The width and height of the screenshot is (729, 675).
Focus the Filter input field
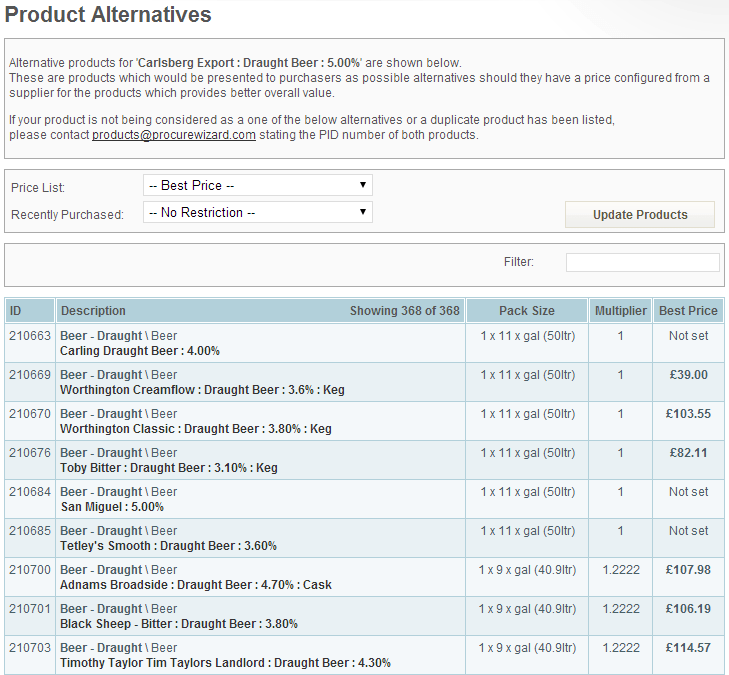coord(643,262)
